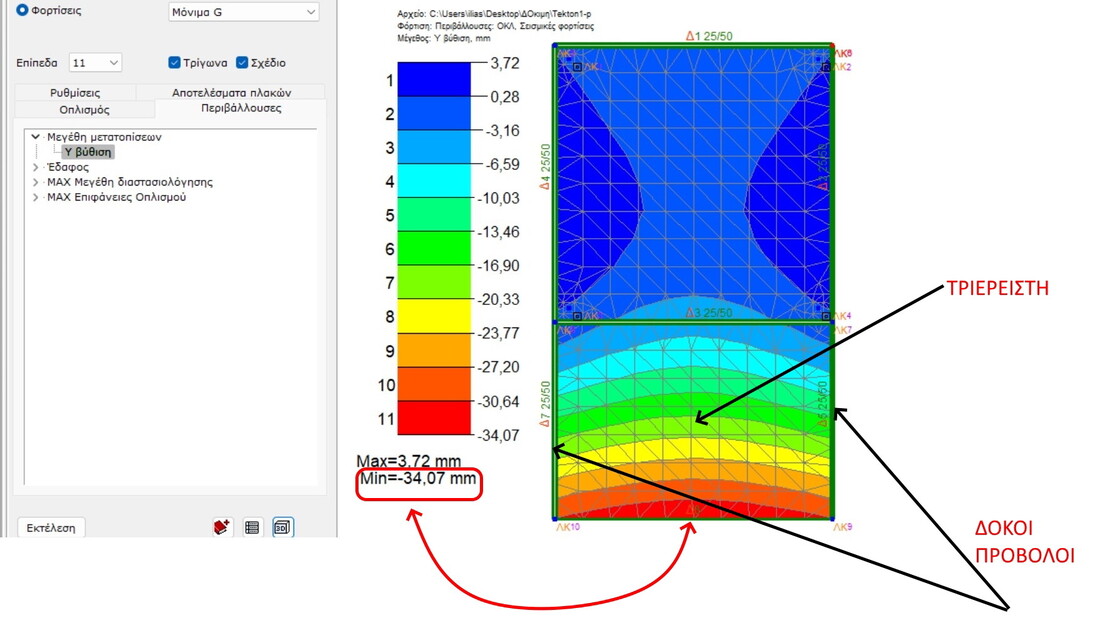Select the Υ βύθιση tree item
Image resolution: width=1100 pixels, height=618 pixels.
point(88,152)
